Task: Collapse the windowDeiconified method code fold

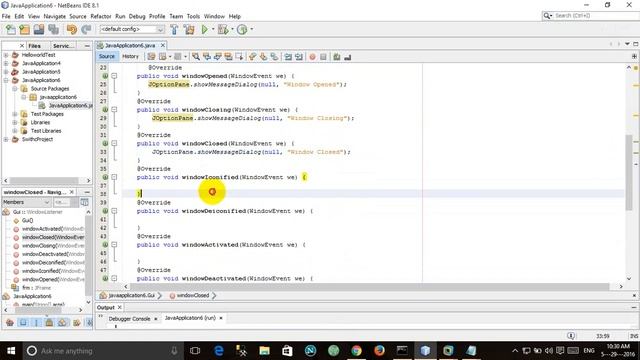Action: pos(114,211)
